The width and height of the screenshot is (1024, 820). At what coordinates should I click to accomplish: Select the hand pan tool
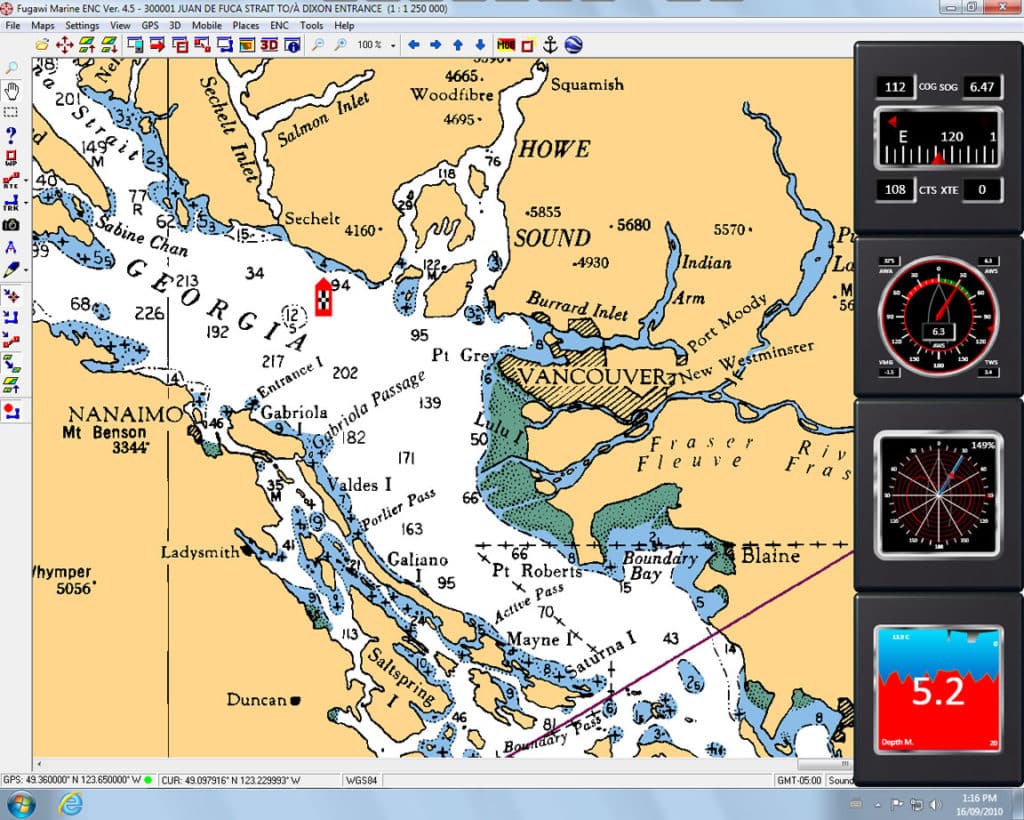[x=12, y=90]
